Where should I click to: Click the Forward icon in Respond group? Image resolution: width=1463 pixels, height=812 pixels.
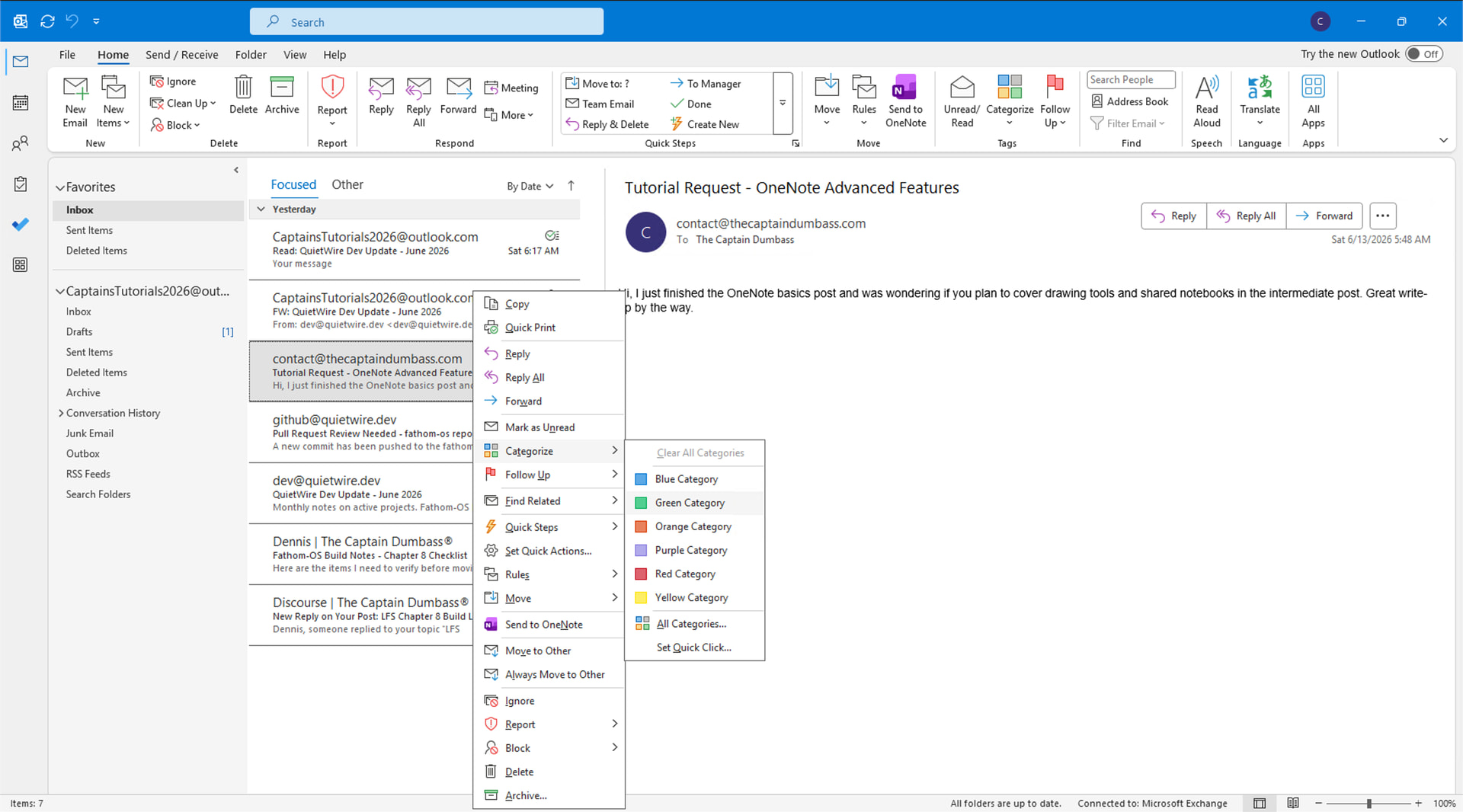tap(458, 87)
